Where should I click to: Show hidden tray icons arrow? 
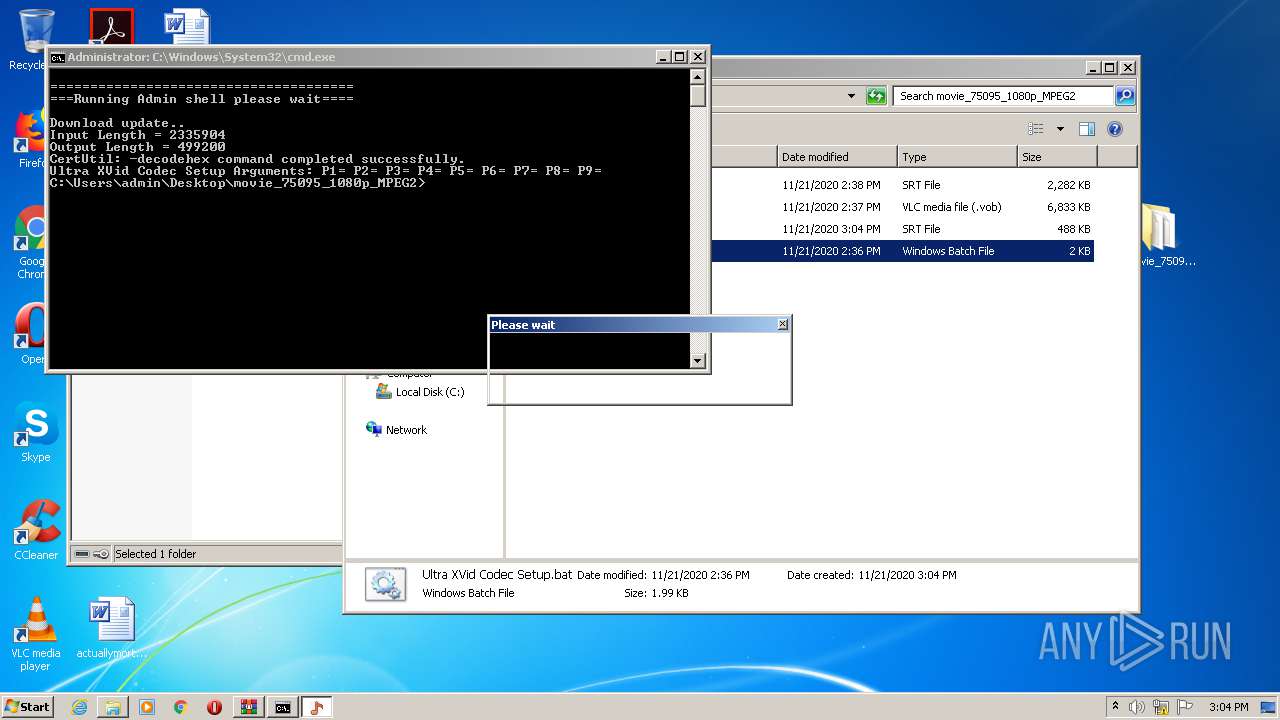1115,707
